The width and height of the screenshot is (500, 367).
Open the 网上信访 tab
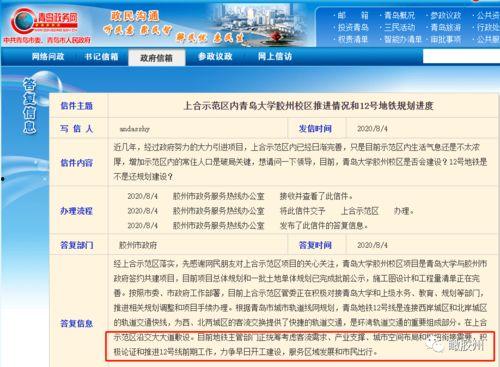[x=275, y=57]
